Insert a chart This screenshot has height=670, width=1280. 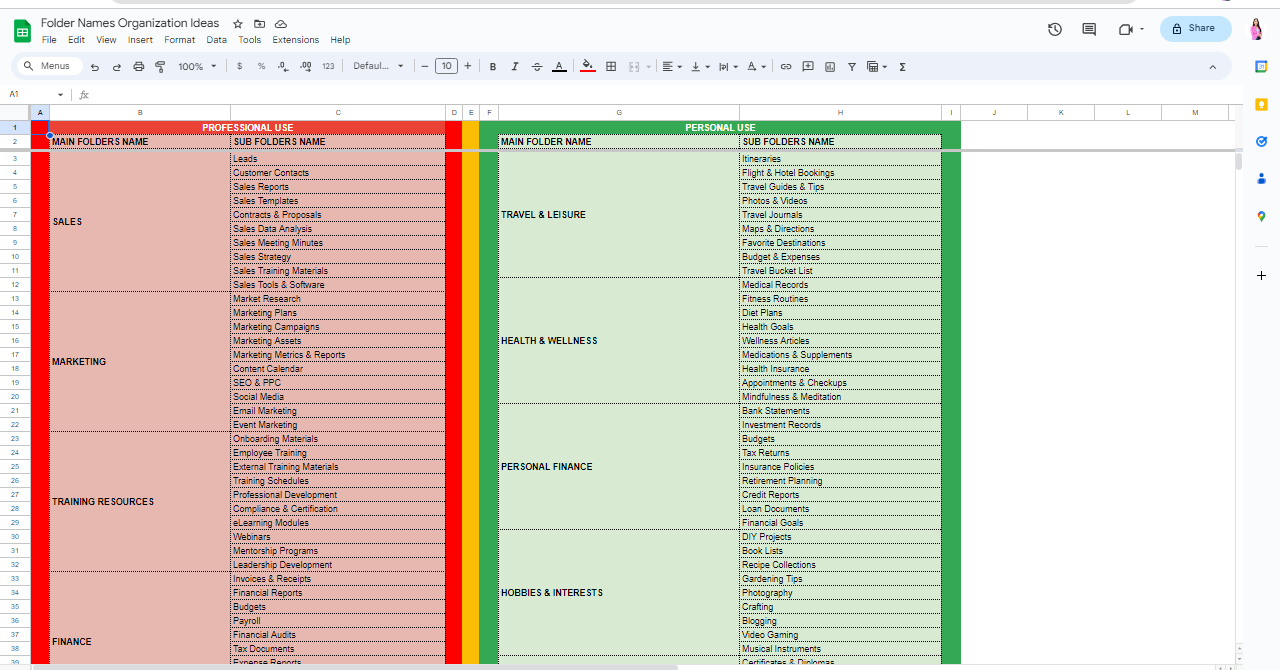tap(830, 67)
